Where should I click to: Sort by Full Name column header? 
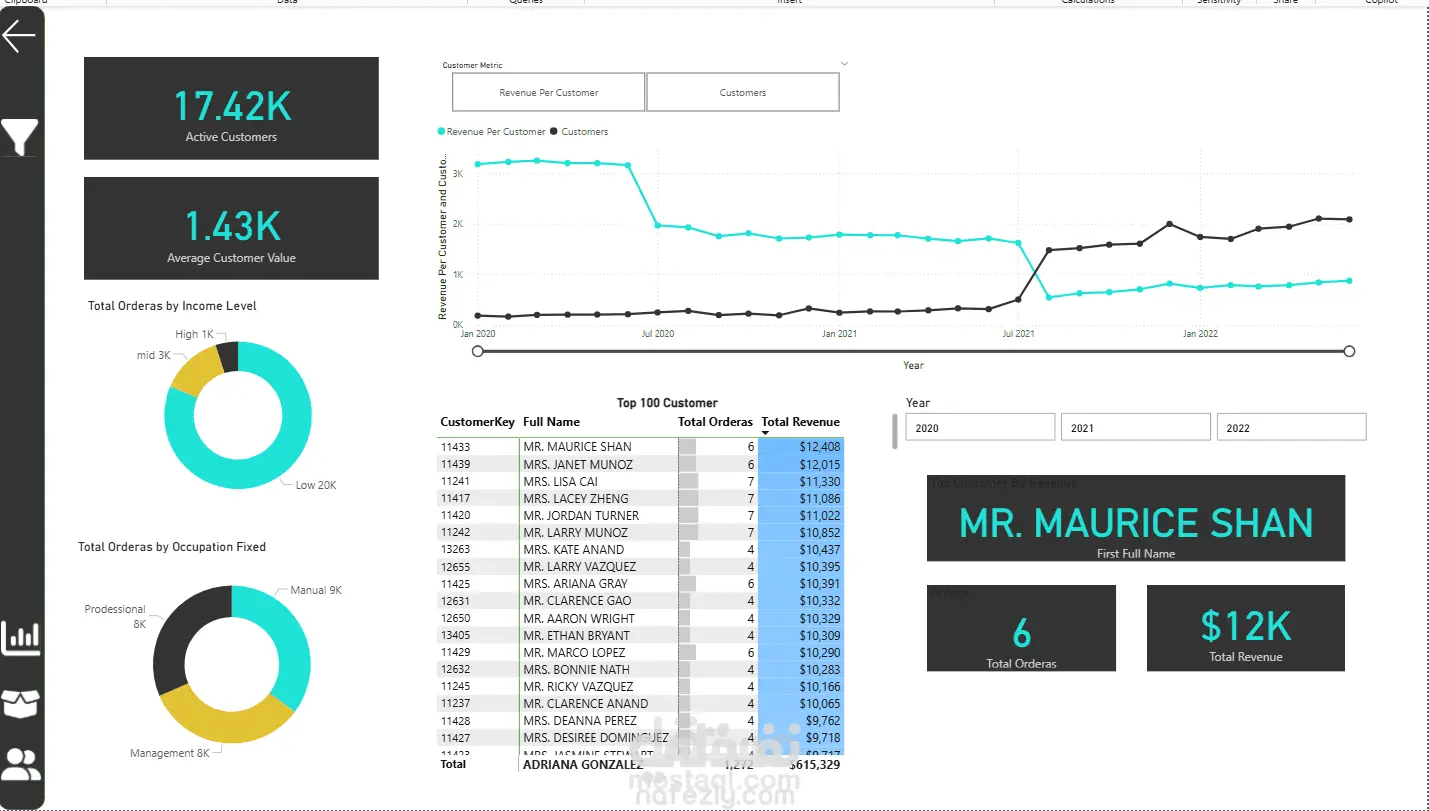click(551, 422)
